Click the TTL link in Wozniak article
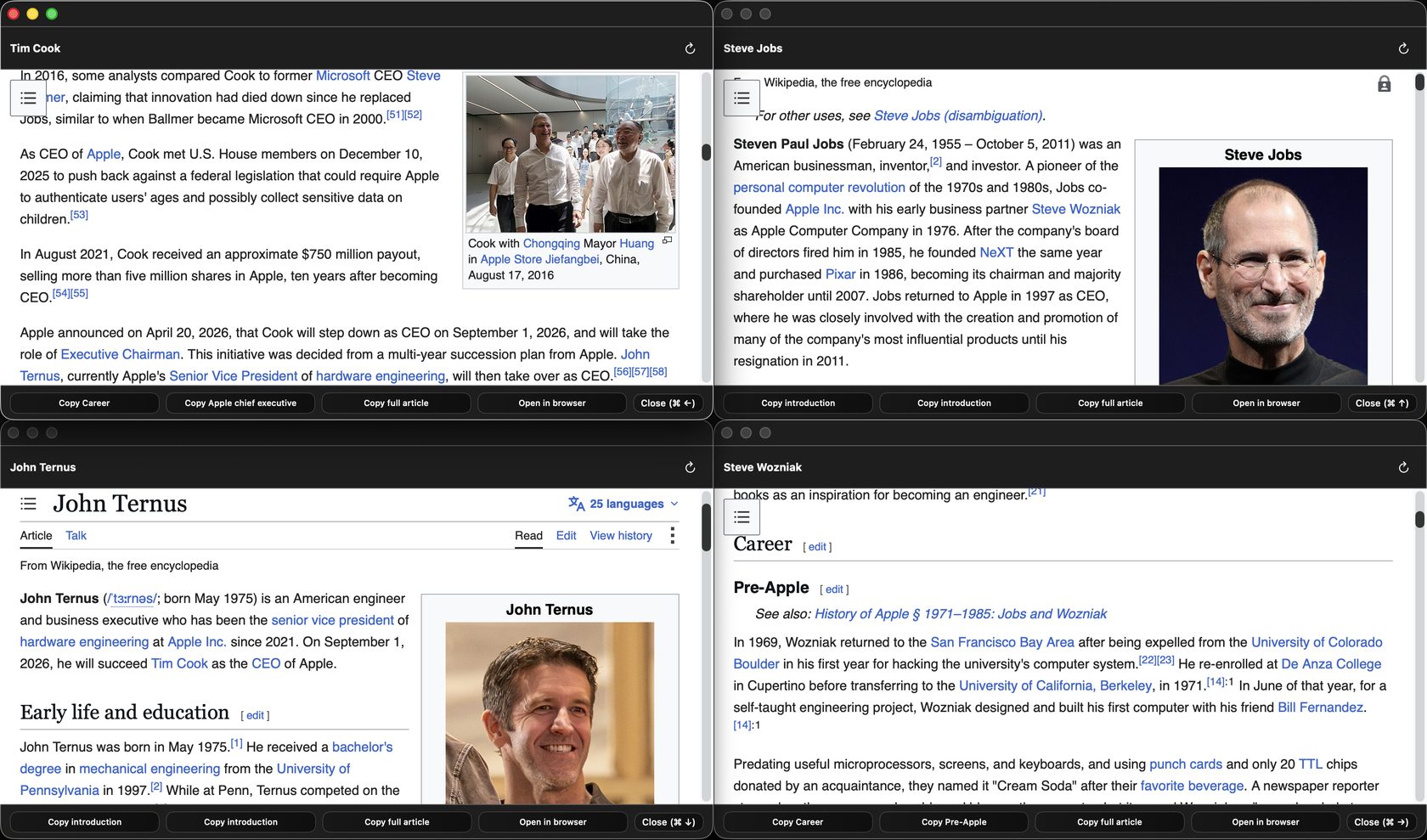The width and height of the screenshot is (1427, 840). pos(1311,764)
